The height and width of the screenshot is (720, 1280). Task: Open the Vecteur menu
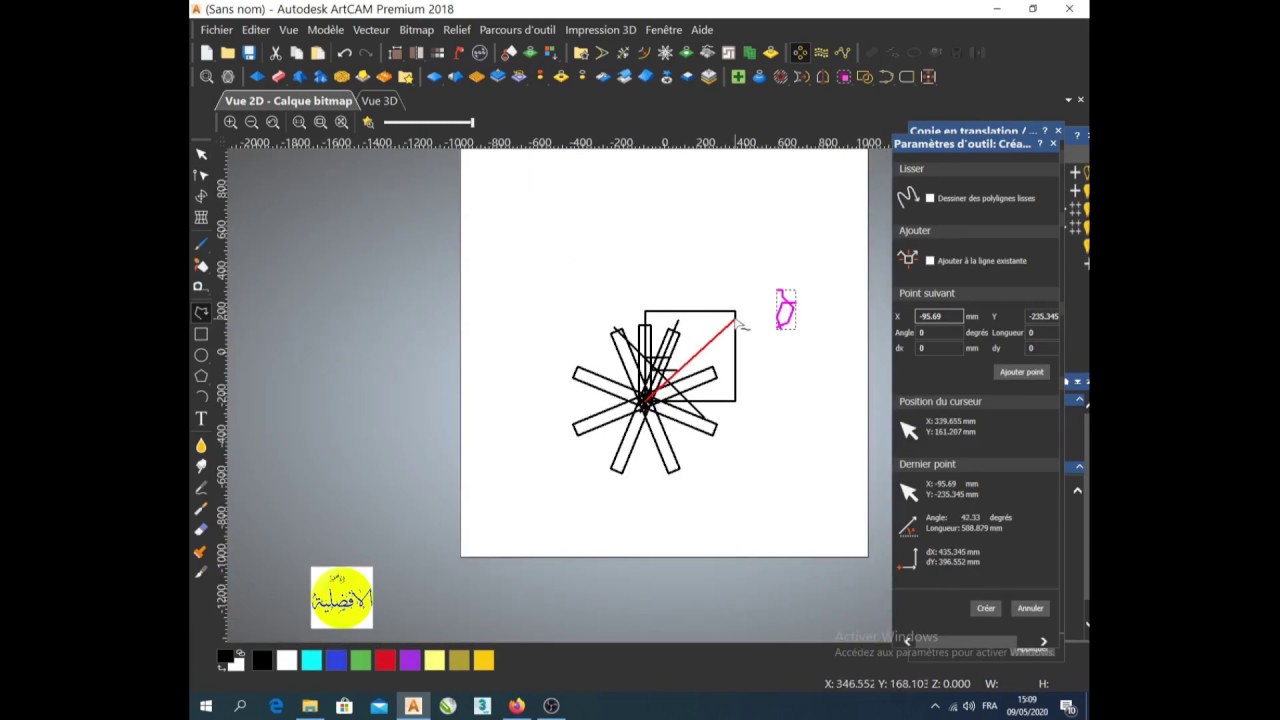coord(371,30)
